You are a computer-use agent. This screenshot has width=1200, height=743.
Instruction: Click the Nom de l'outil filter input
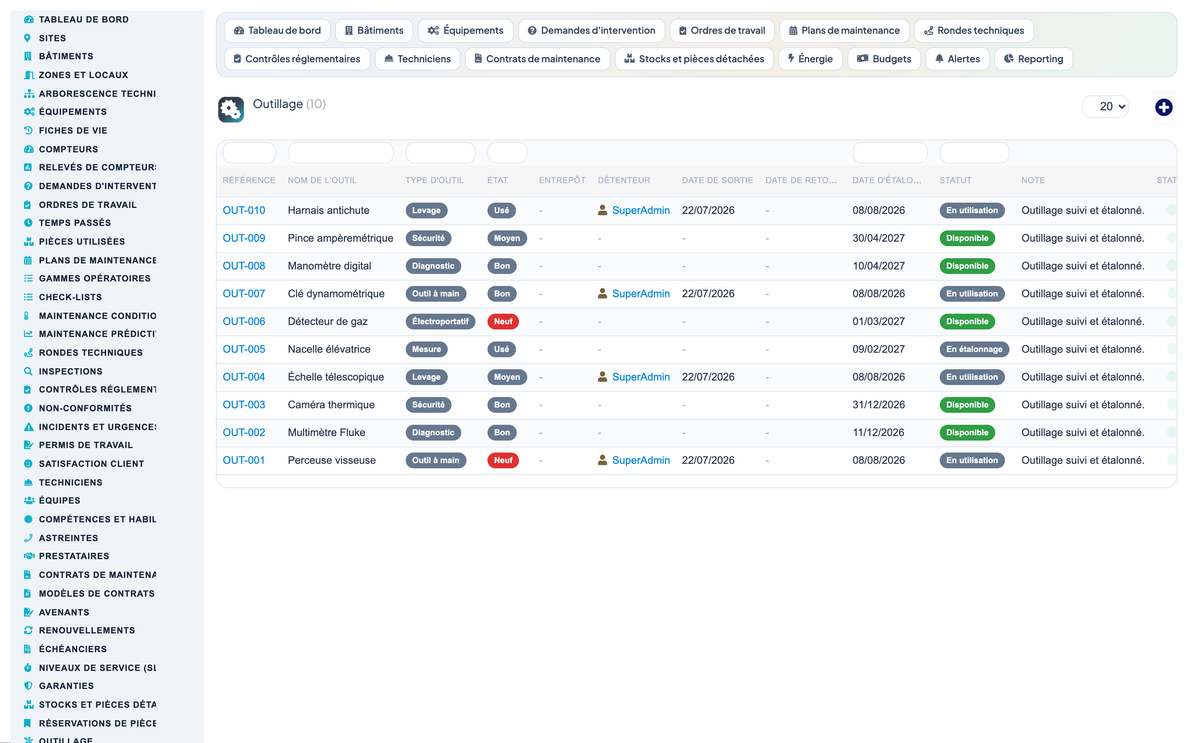341,153
